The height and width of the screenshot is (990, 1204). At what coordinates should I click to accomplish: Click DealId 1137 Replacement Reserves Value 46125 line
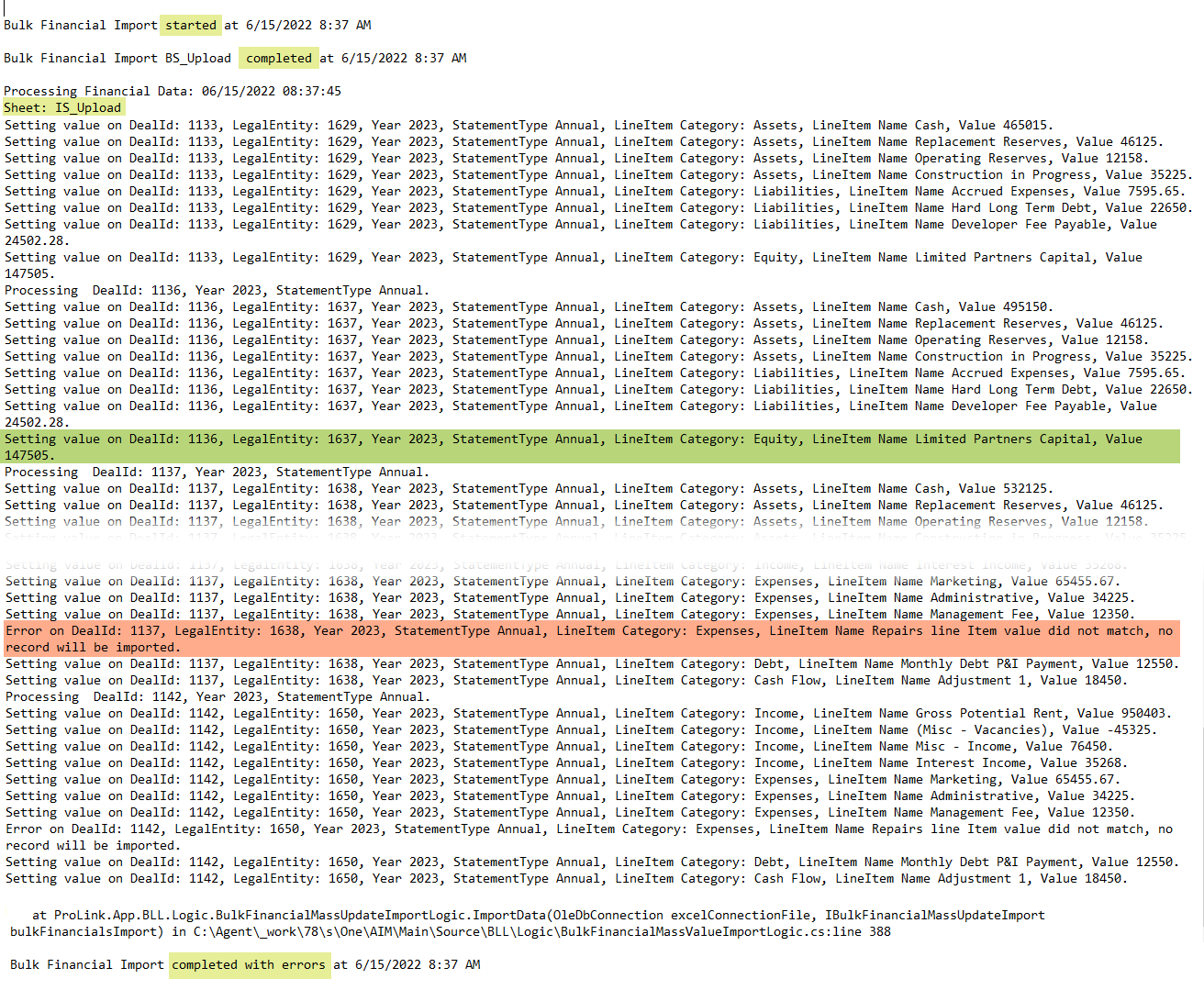coord(584,505)
